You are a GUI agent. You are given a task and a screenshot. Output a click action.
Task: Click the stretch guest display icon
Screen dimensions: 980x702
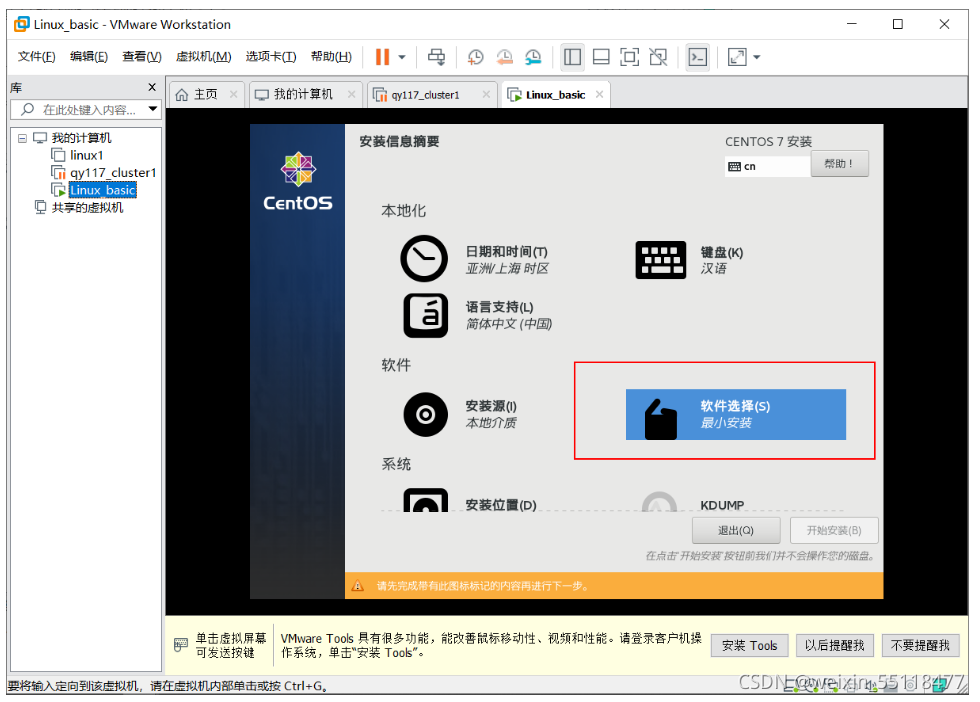pyautogui.click(x=738, y=57)
